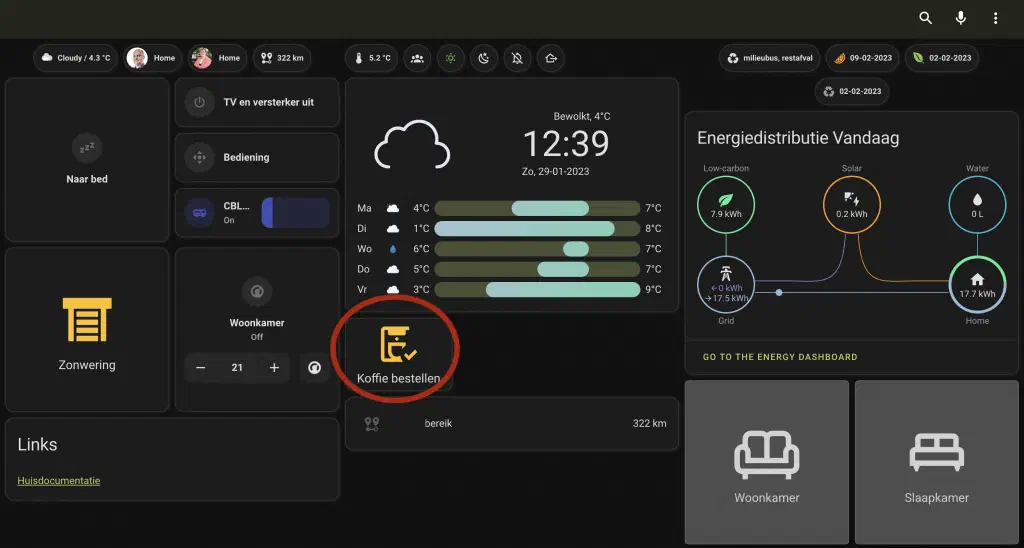The width and height of the screenshot is (1024, 548).
Task: Tap the Naar bed sleep icon
Action: tap(87, 149)
